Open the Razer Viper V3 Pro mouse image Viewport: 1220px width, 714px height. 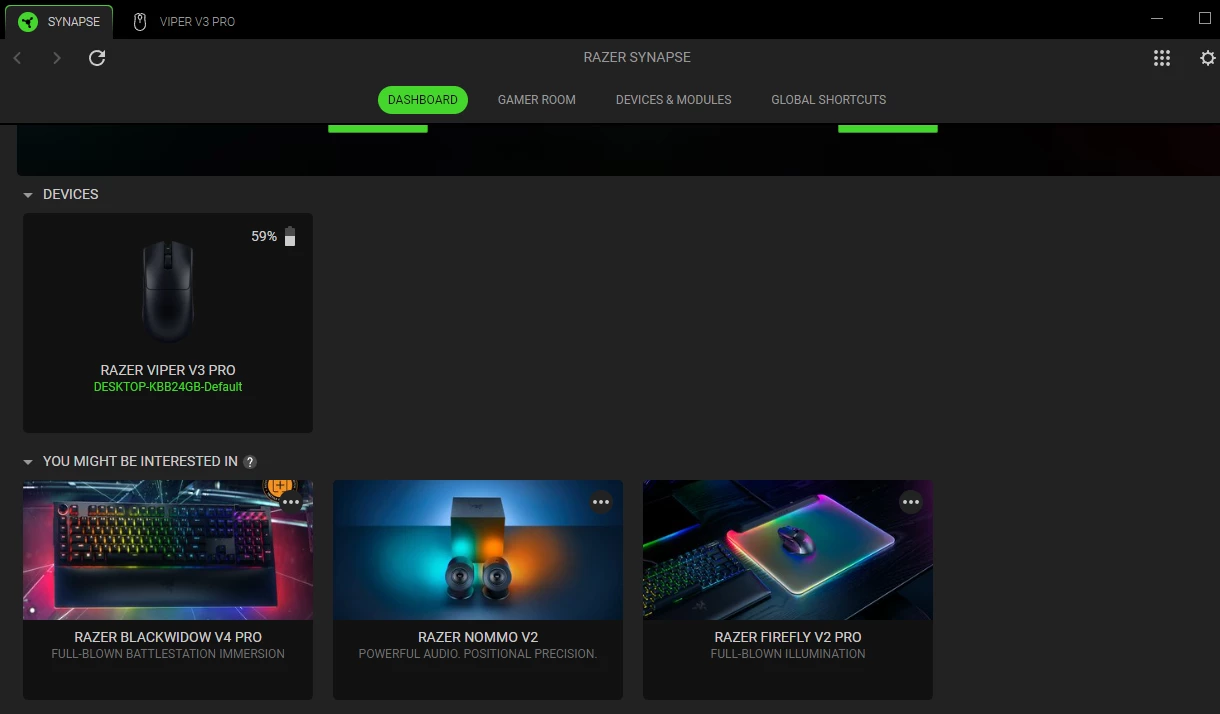[x=168, y=291]
